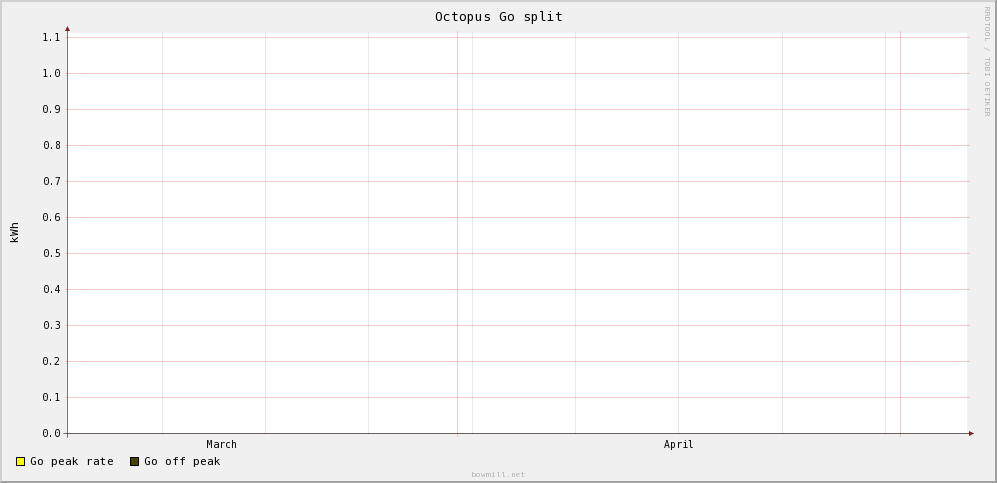Click the 0.0 y-axis value
This screenshot has height=483, width=997.
click(x=52, y=433)
